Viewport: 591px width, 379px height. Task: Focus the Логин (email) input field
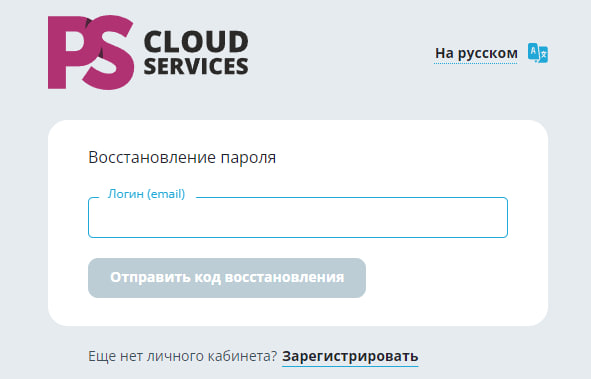(298, 217)
